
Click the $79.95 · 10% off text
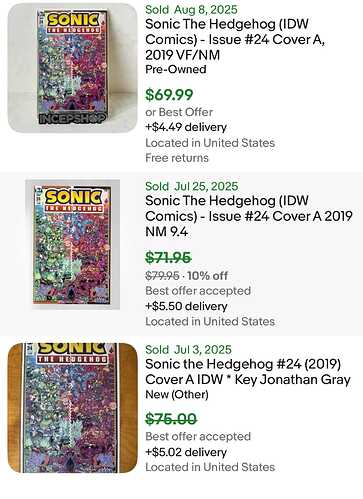point(186,276)
